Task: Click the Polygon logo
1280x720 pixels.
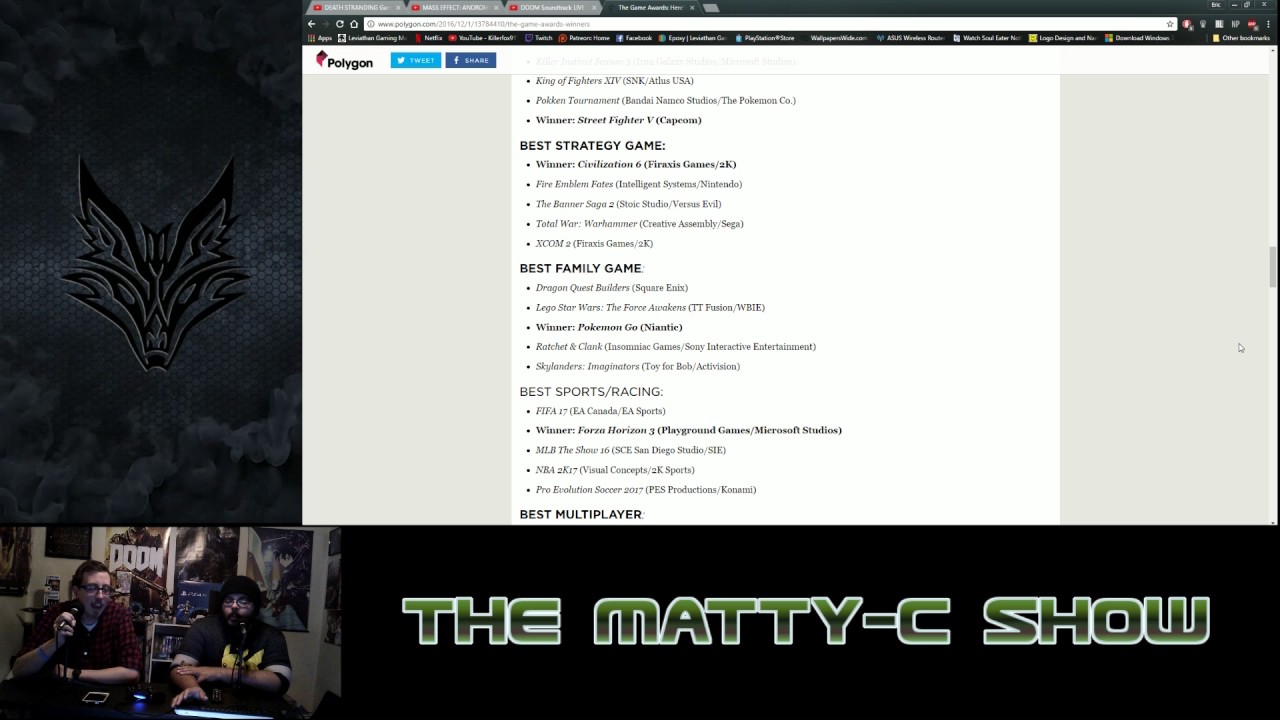Action: 344,61
